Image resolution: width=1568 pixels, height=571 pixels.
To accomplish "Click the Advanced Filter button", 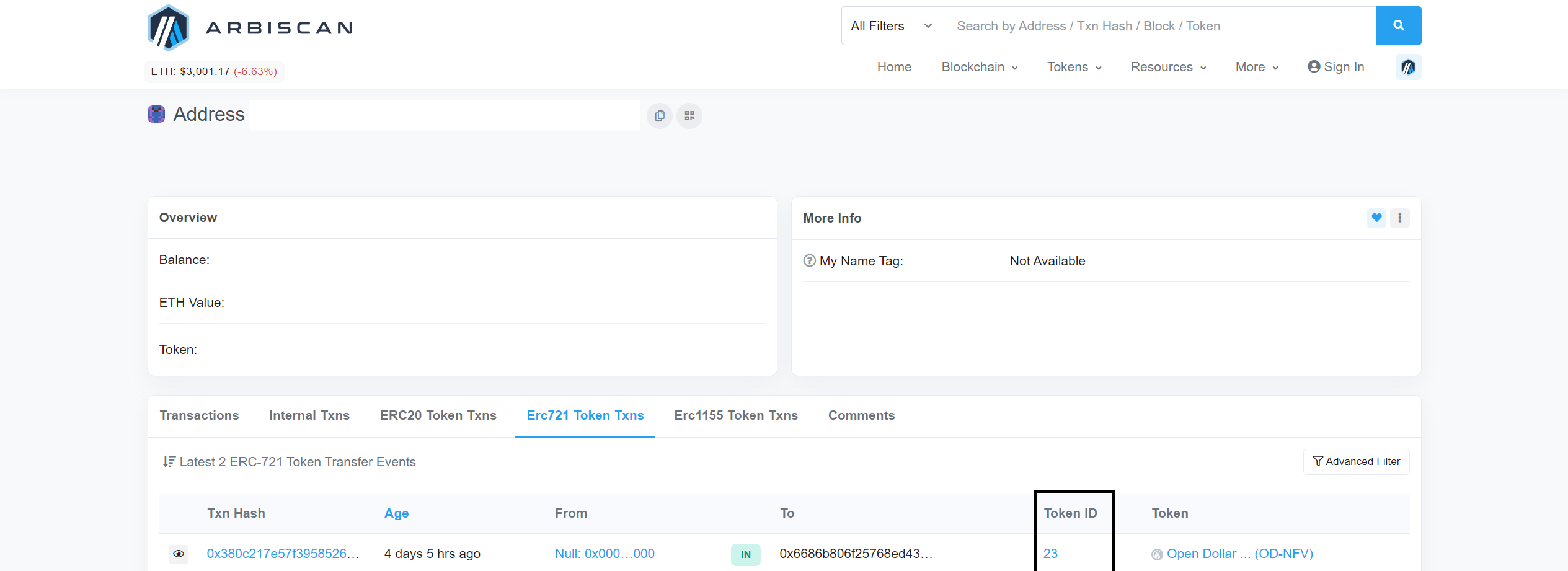I will point(1357,462).
